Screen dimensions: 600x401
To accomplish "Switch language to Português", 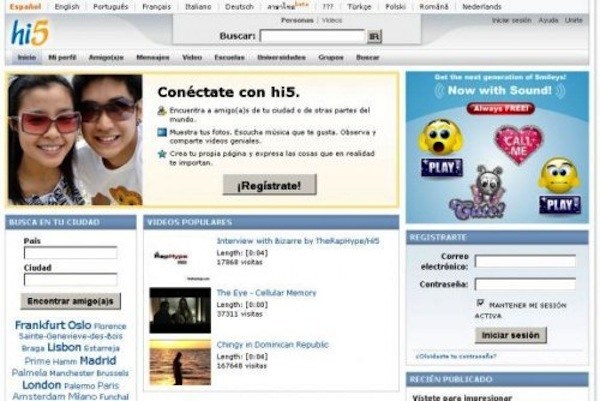I will [111, 7].
